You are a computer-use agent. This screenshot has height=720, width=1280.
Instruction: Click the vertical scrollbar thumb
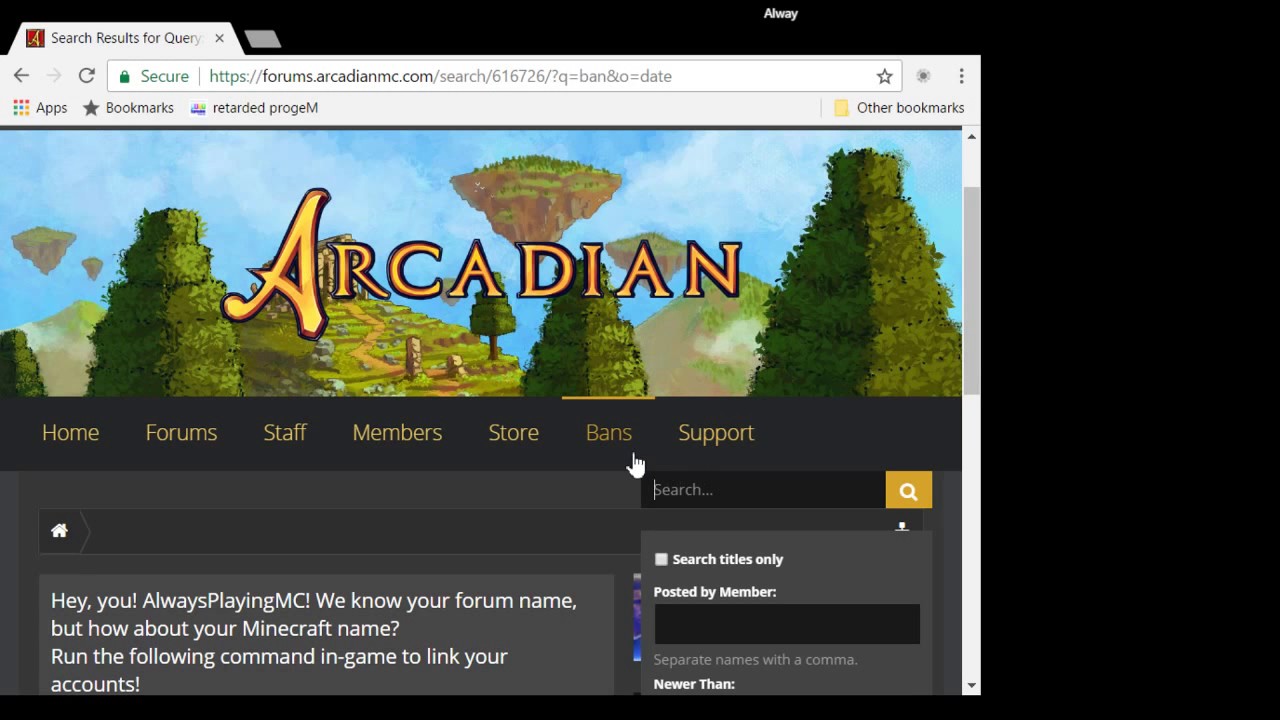pyautogui.click(x=971, y=290)
